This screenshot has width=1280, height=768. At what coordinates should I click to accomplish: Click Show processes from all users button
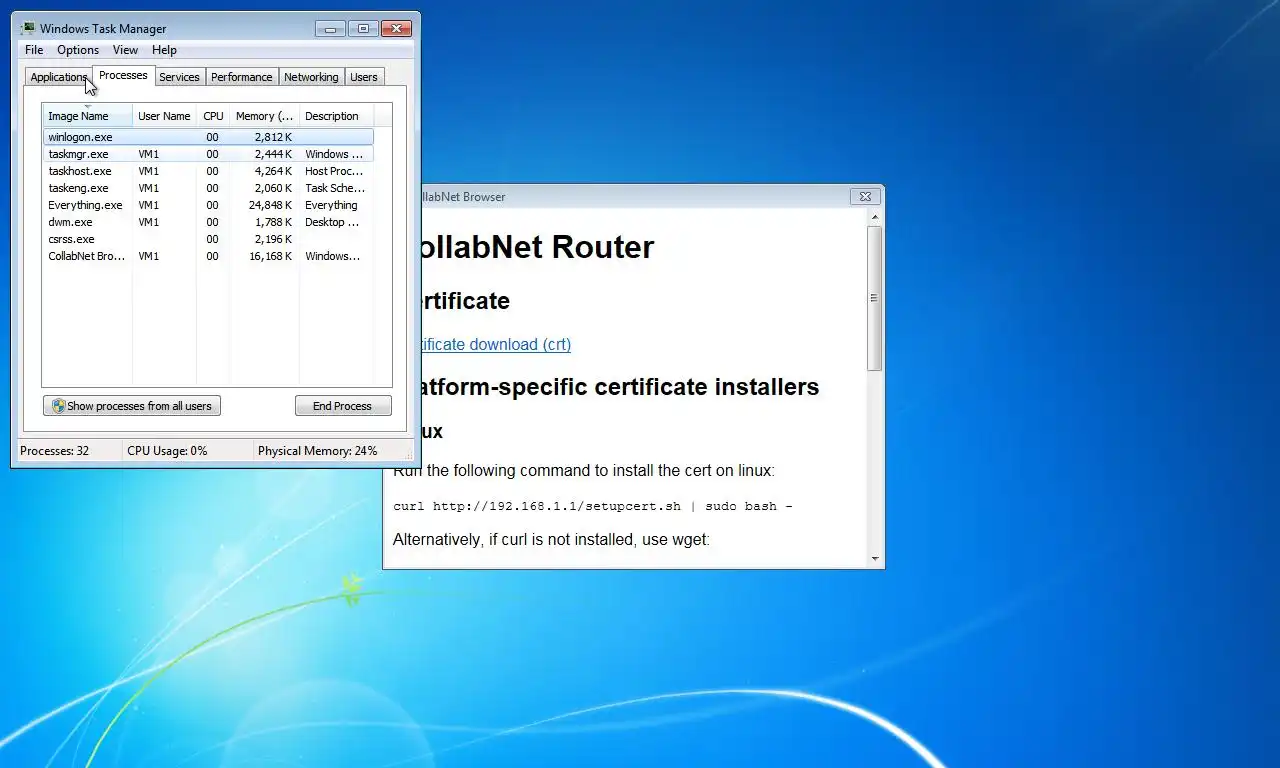(132, 406)
